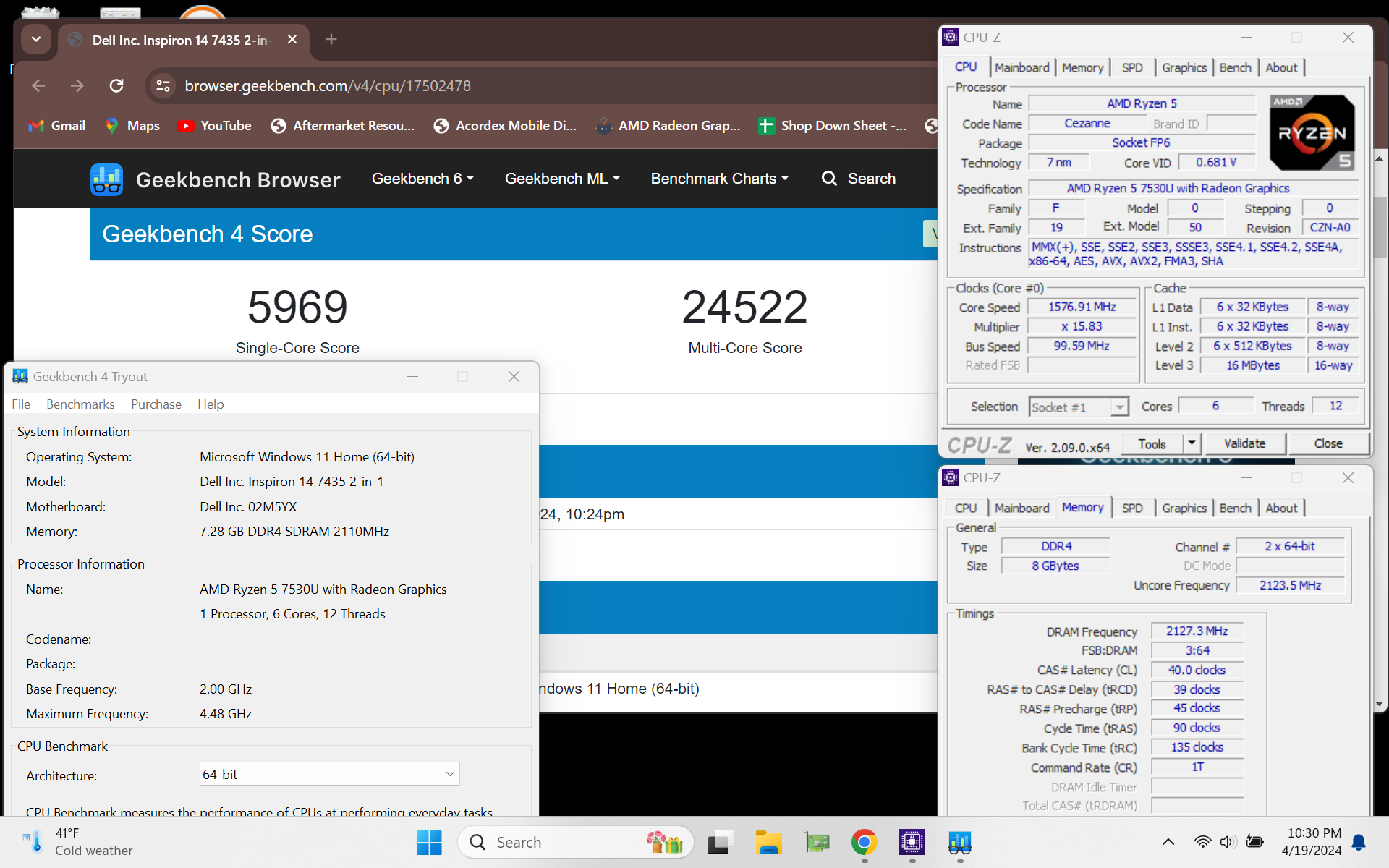Click the browser forward arrow
1389x868 pixels.
click(77, 86)
